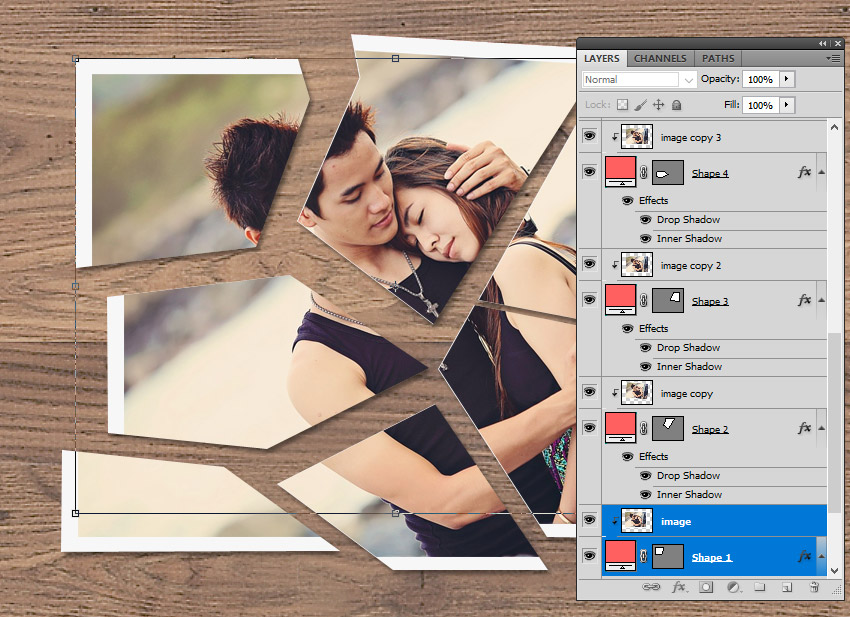The image size is (850, 617).
Task: Click the Add Layer Mask icon
Action: pyautogui.click(x=705, y=588)
